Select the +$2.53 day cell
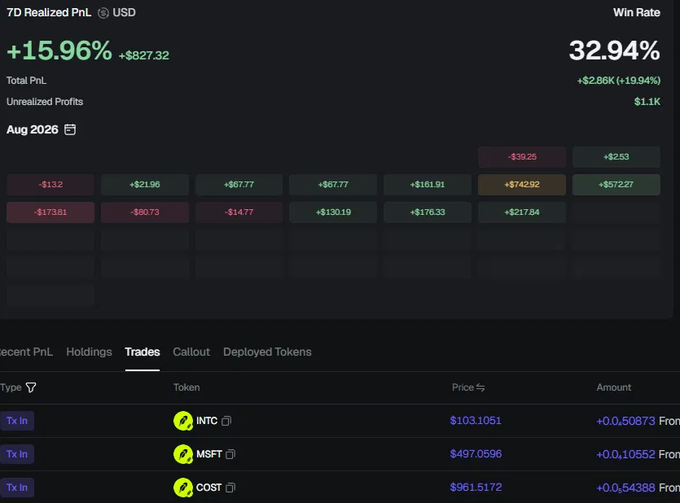680x503 pixels. coord(616,157)
